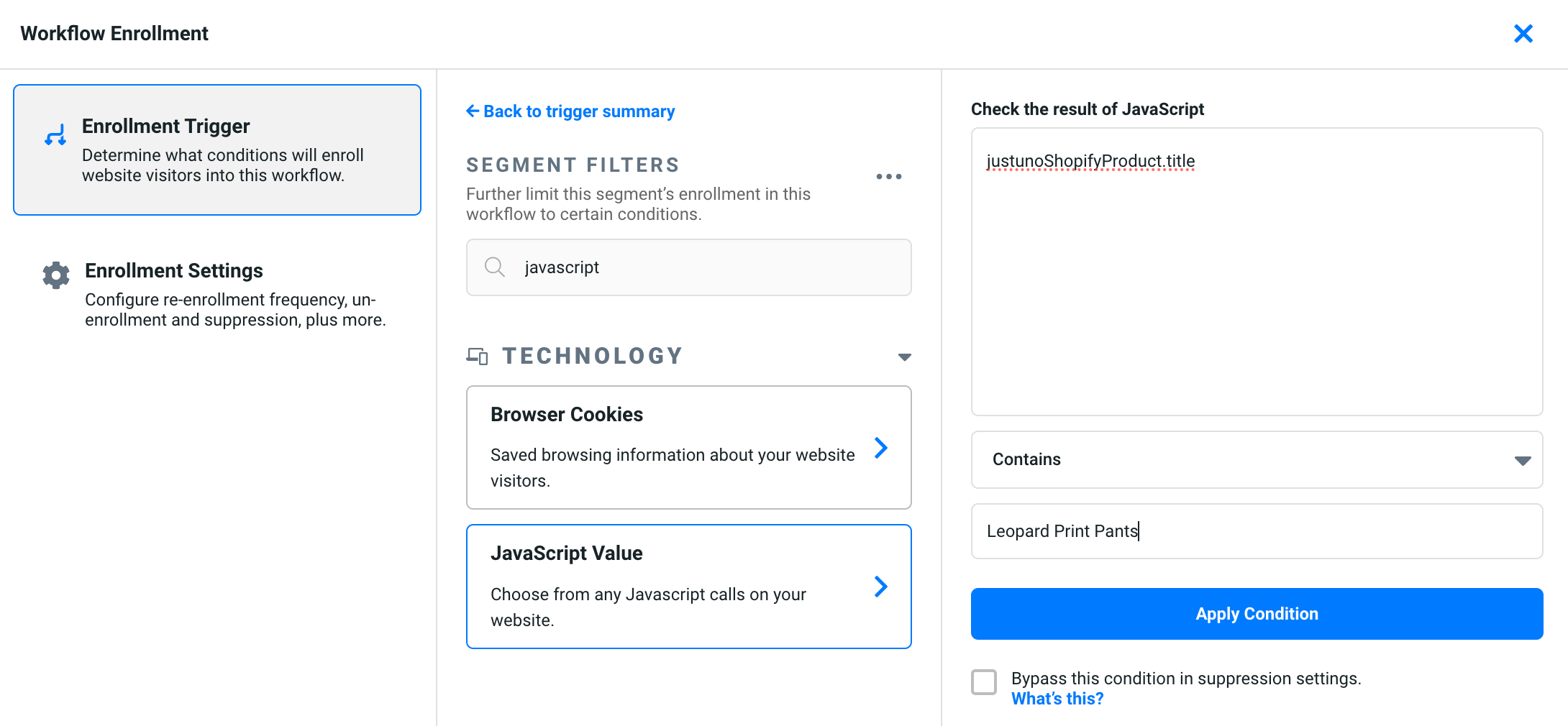1568x726 pixels.
Task: Click the Enrollment Settings gear icon
Action: click(x=56, y=275)
